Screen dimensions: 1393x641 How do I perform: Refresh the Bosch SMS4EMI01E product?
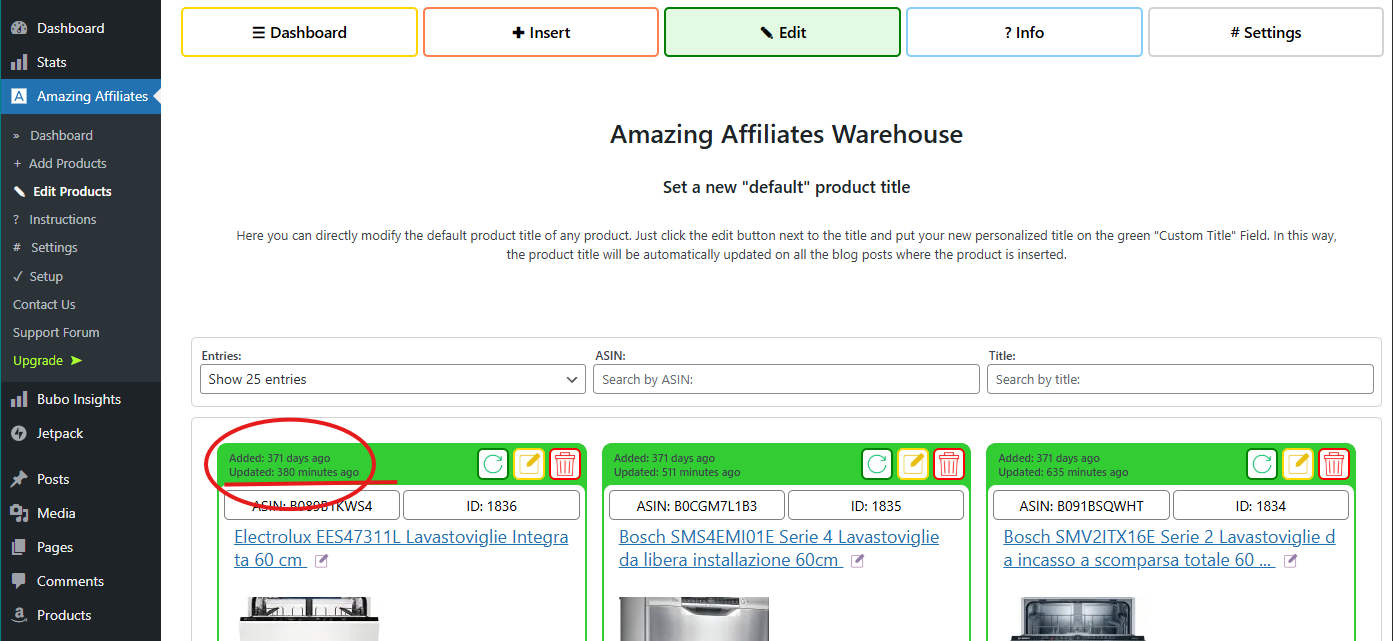878,464
